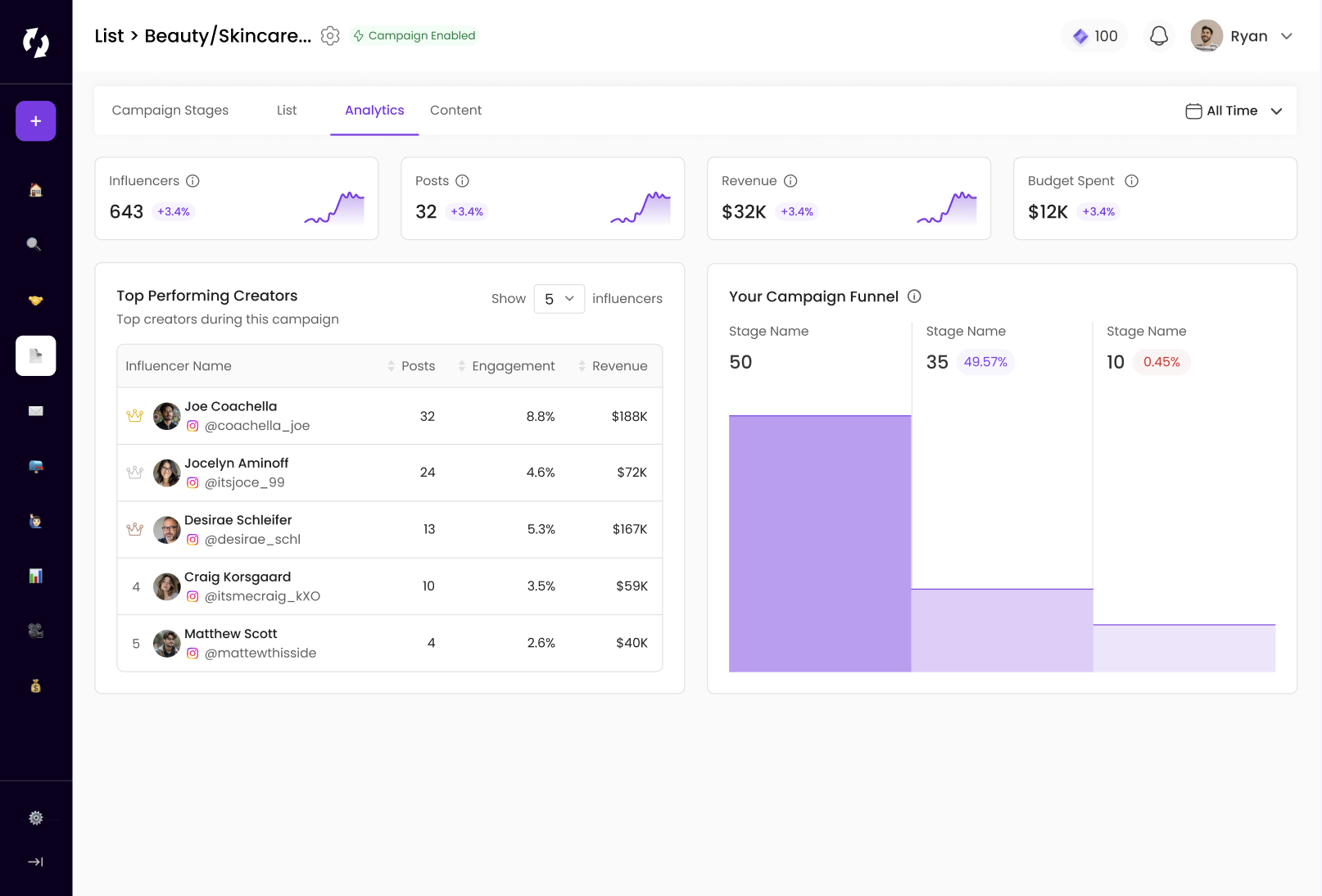Click the envelope mail icon in sidebar

coord(35,411)
